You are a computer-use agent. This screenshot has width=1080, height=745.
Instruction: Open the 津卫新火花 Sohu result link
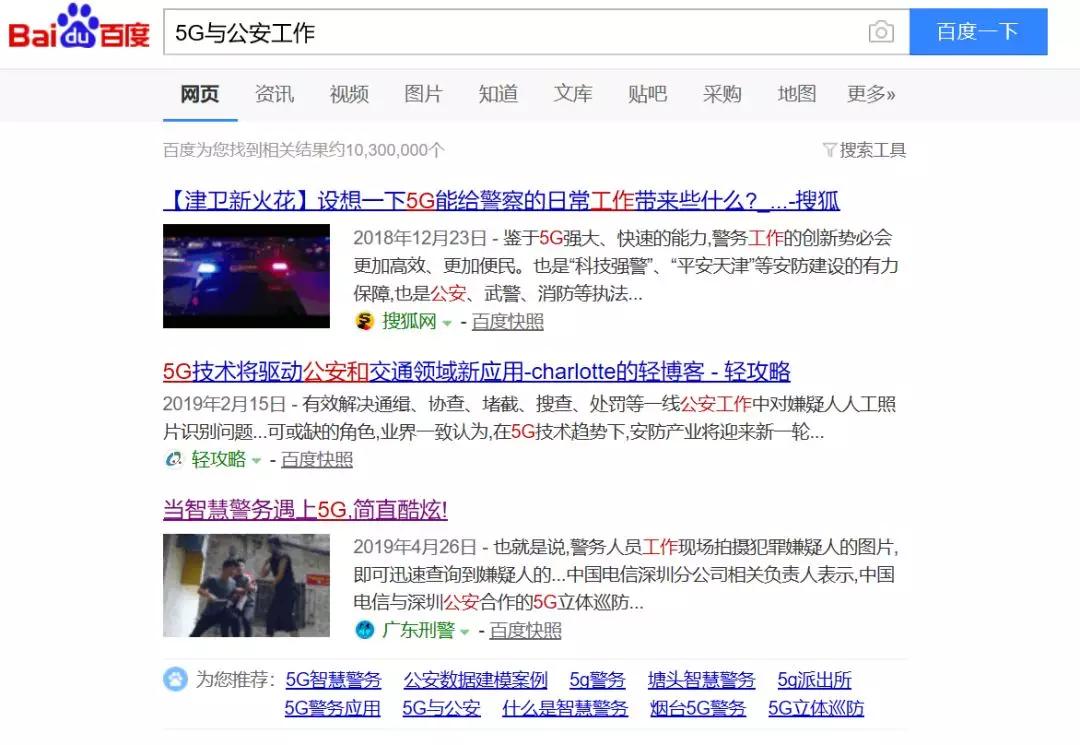pyautogui.click(x=500, y=201)
